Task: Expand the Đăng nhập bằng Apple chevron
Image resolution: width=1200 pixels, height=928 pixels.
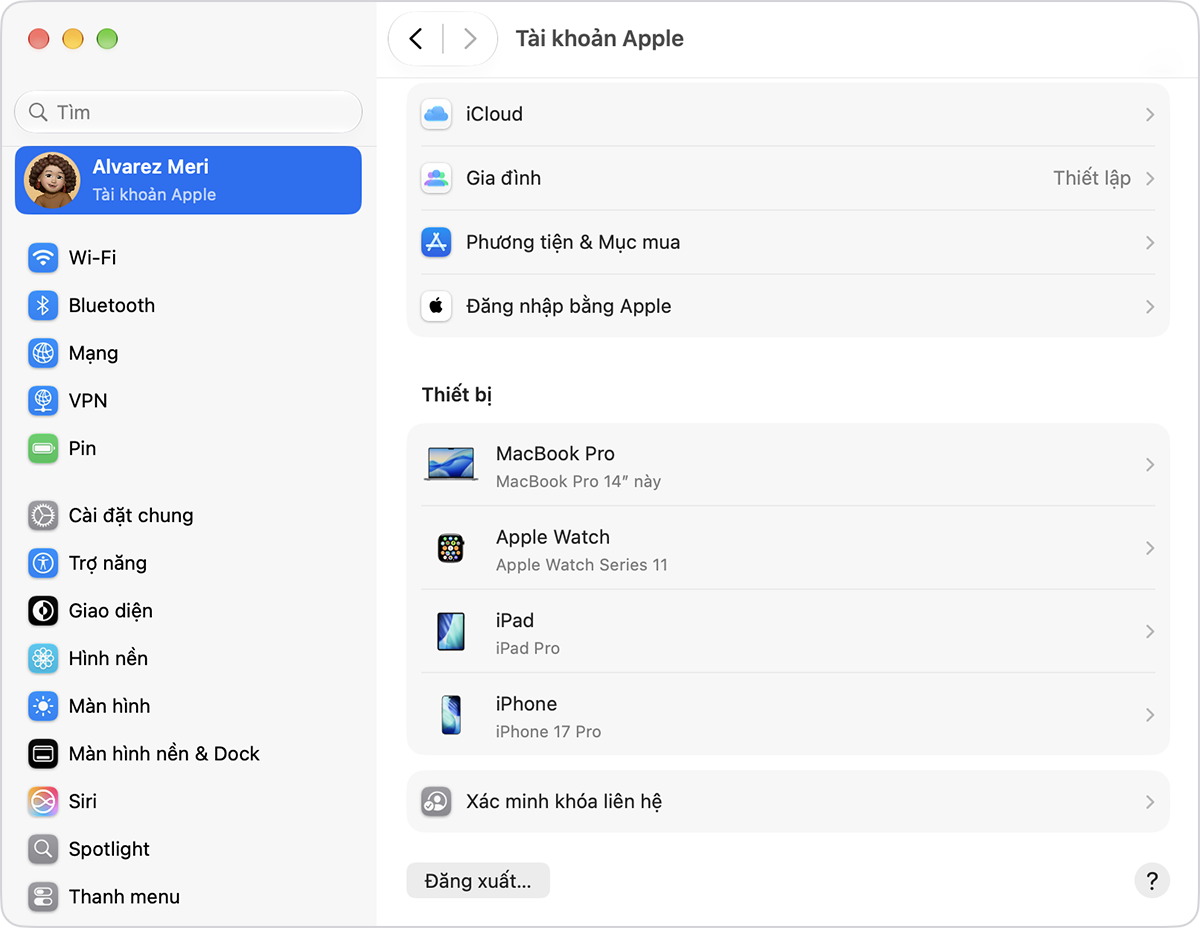Action: pos(1150,307)
